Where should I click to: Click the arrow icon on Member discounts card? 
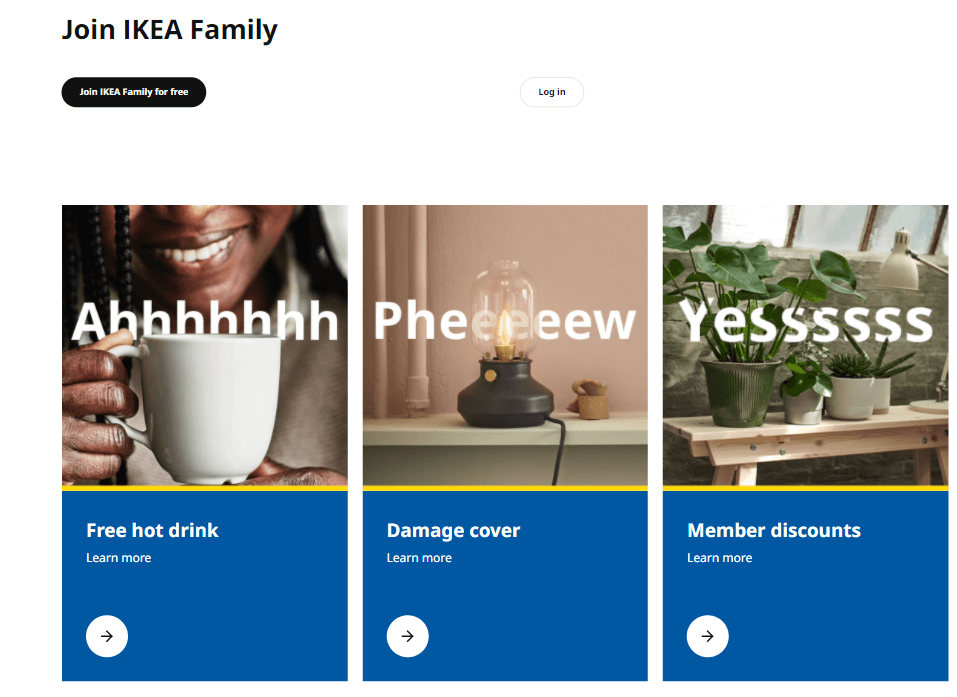coord(708,636)
